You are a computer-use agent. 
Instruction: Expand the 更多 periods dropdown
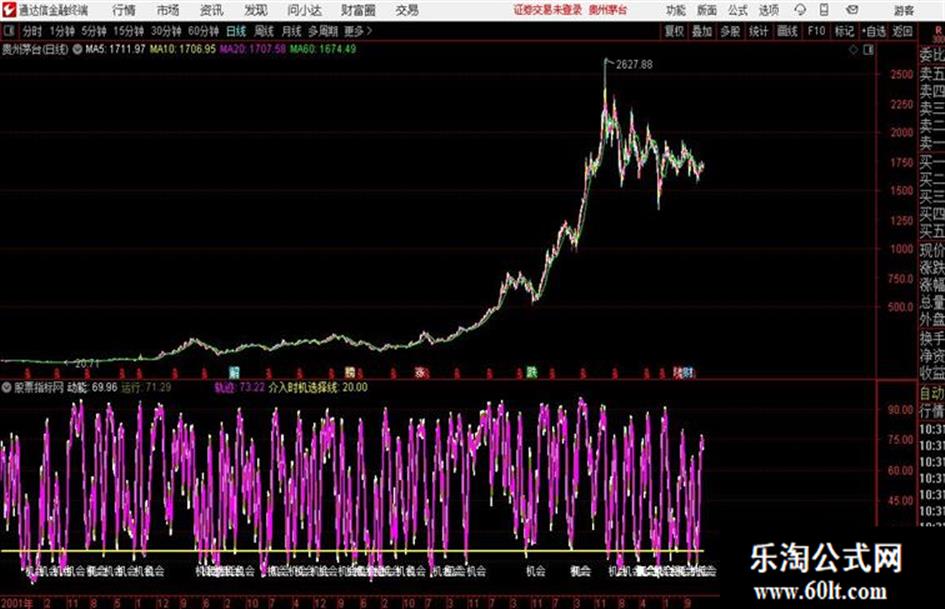click(x=358, y=31)
